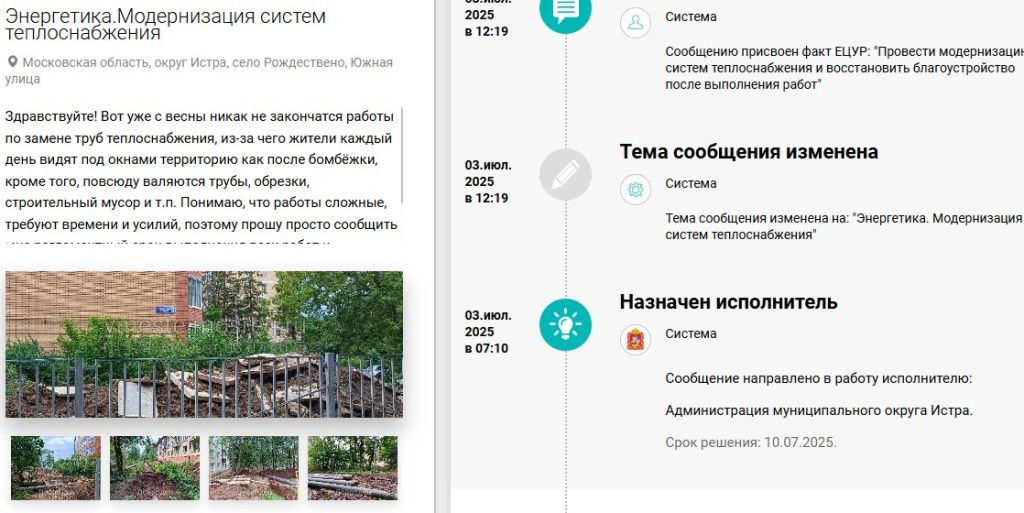This screenshot has width=1024, height=513.
Task: Click the user silhouette avatar icon
Action: 635,23
